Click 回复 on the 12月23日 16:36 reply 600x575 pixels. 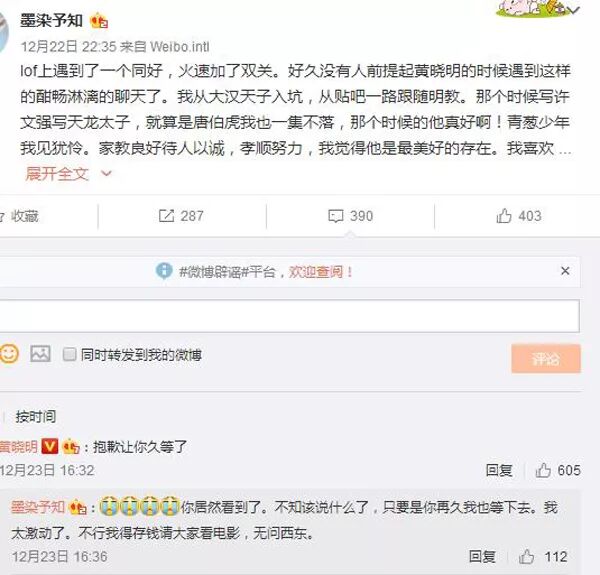pos(482,557)
